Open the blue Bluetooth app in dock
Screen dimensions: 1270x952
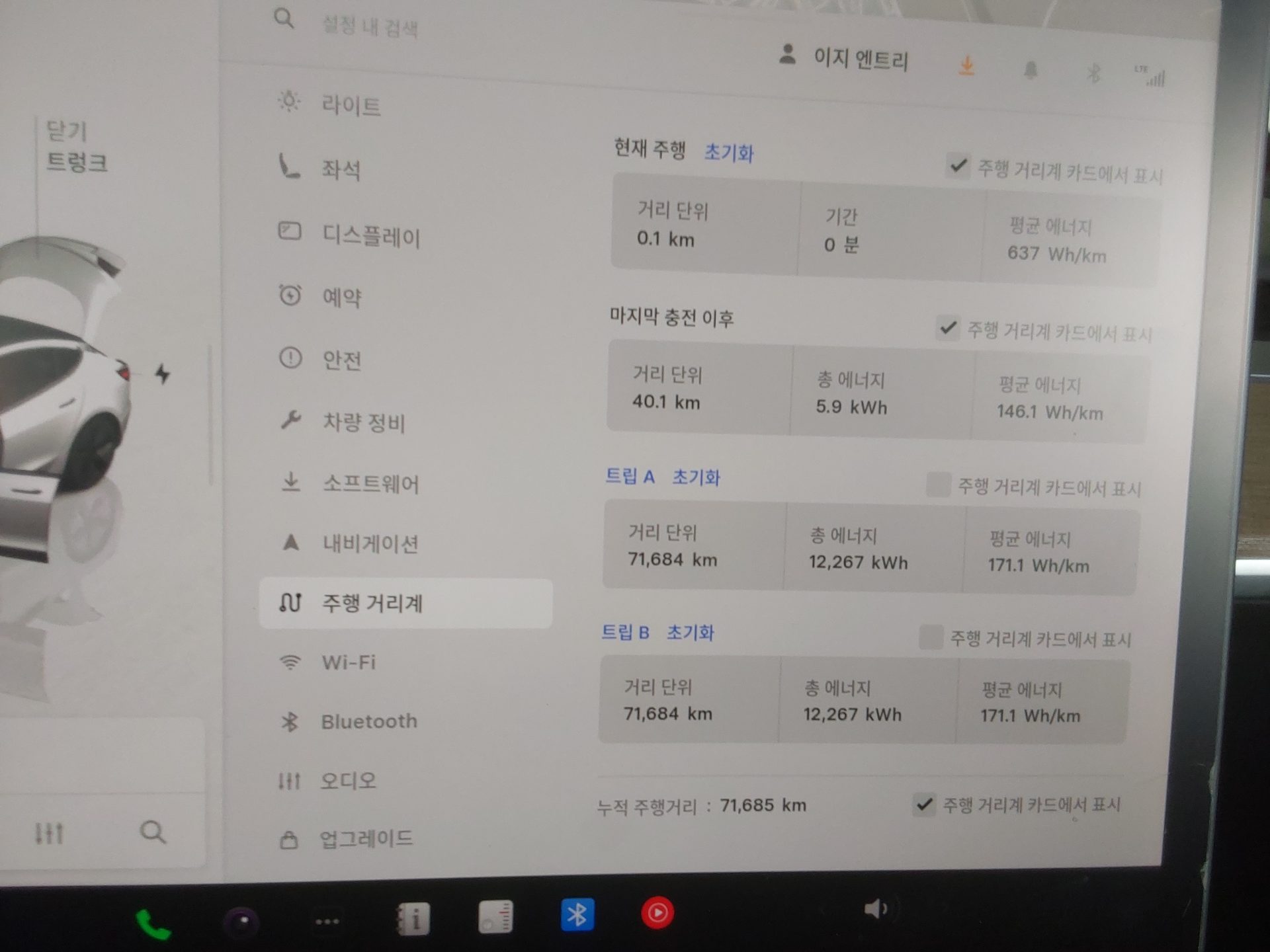[x=577, y=915]
